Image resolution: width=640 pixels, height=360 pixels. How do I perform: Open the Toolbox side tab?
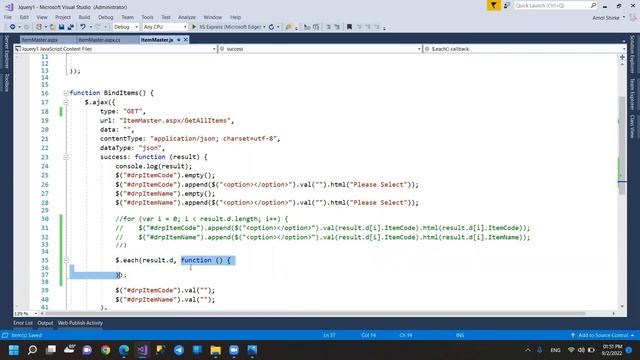point(6,83)
